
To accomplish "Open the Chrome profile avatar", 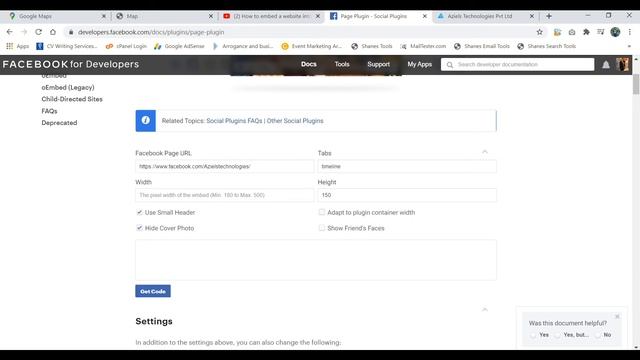I will [x=615, y=32].
